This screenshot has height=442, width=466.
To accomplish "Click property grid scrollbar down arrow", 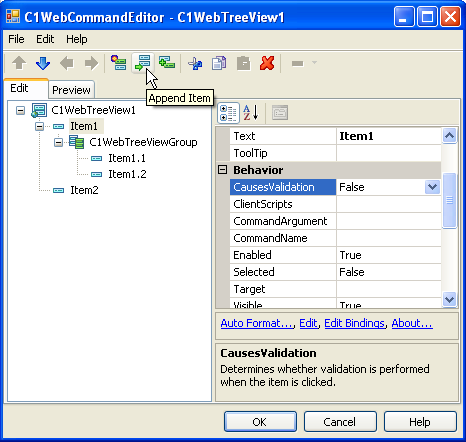I will point(449,299).
